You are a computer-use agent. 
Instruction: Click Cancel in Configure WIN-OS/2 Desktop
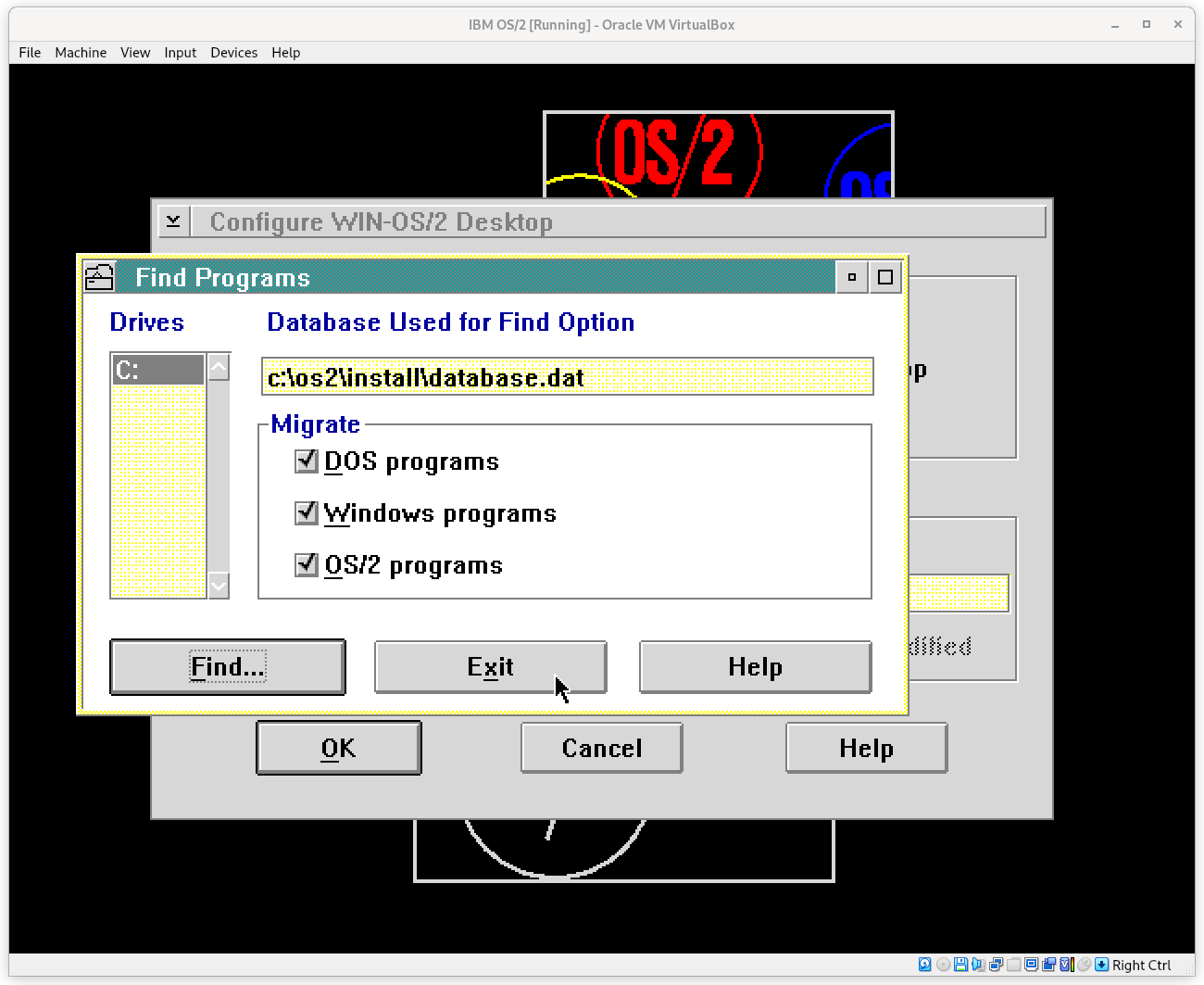tap(602, 748)
